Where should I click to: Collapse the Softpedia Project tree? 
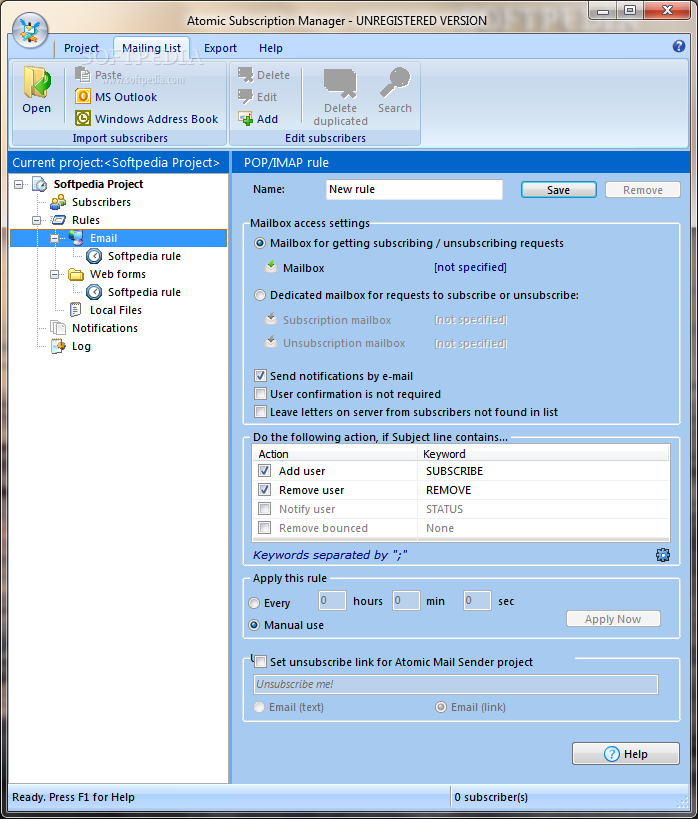(19, 184)
